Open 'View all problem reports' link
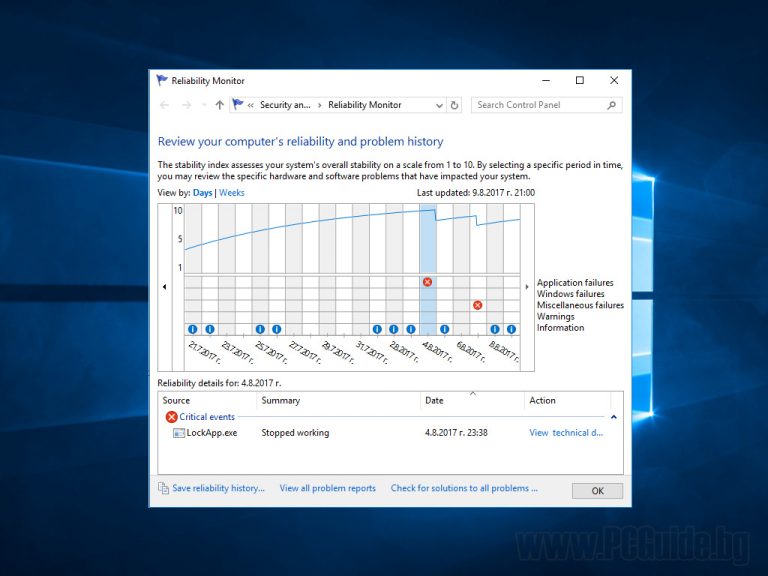 [x=328, y=488]
